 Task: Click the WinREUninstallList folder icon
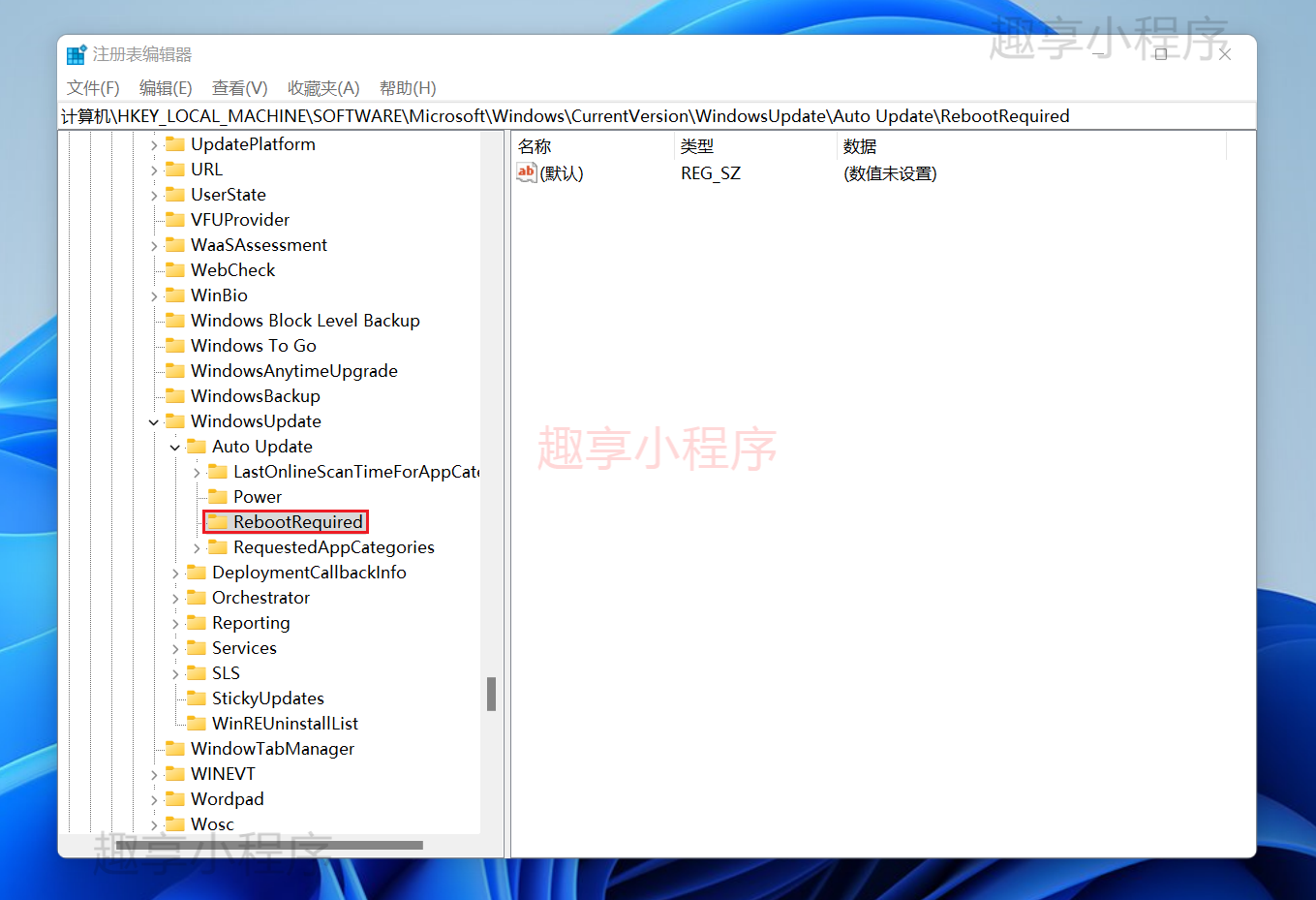pyautogui.click(x=197, y=723)
